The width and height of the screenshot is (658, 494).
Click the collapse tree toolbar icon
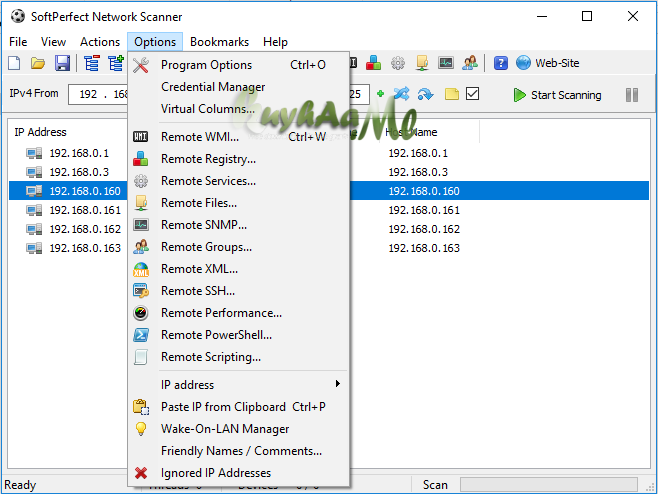(92, 63)
